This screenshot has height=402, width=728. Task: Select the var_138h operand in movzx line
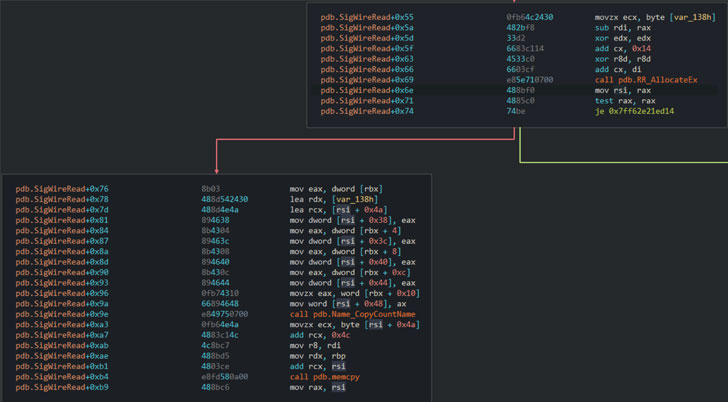click(x=692, y=17)
